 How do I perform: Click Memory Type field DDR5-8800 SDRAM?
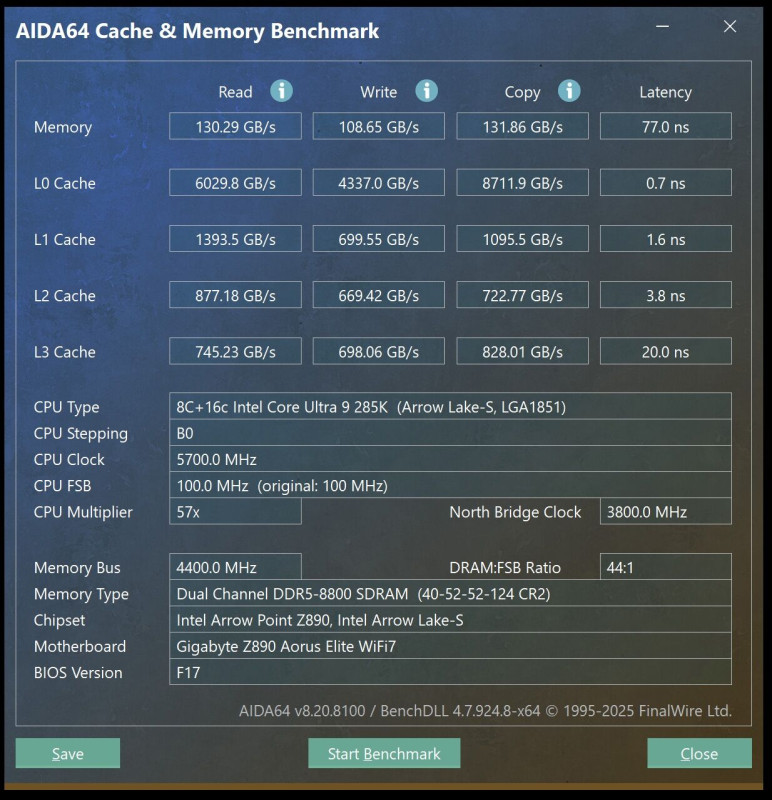click(x=450, y=593)
